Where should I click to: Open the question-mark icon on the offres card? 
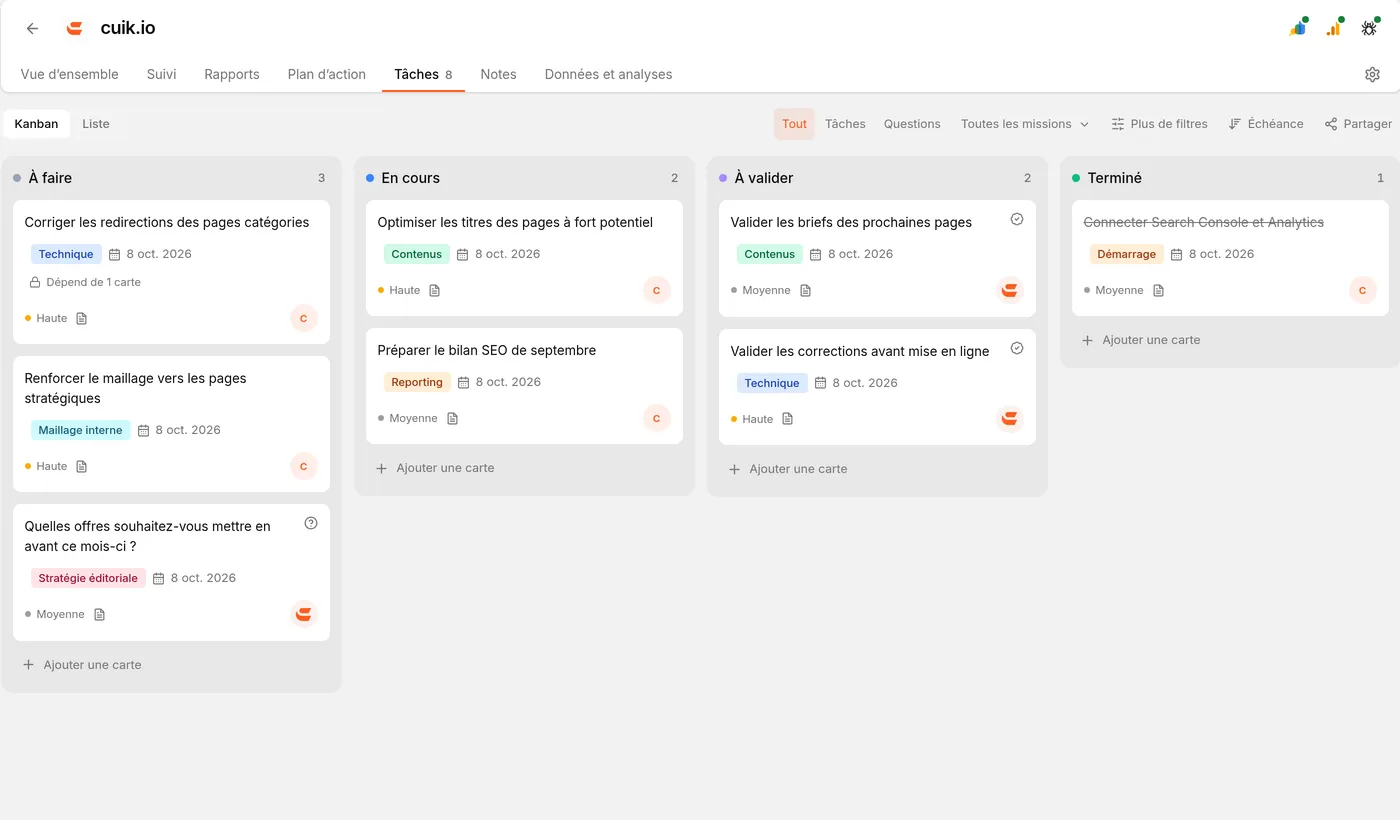311,523
